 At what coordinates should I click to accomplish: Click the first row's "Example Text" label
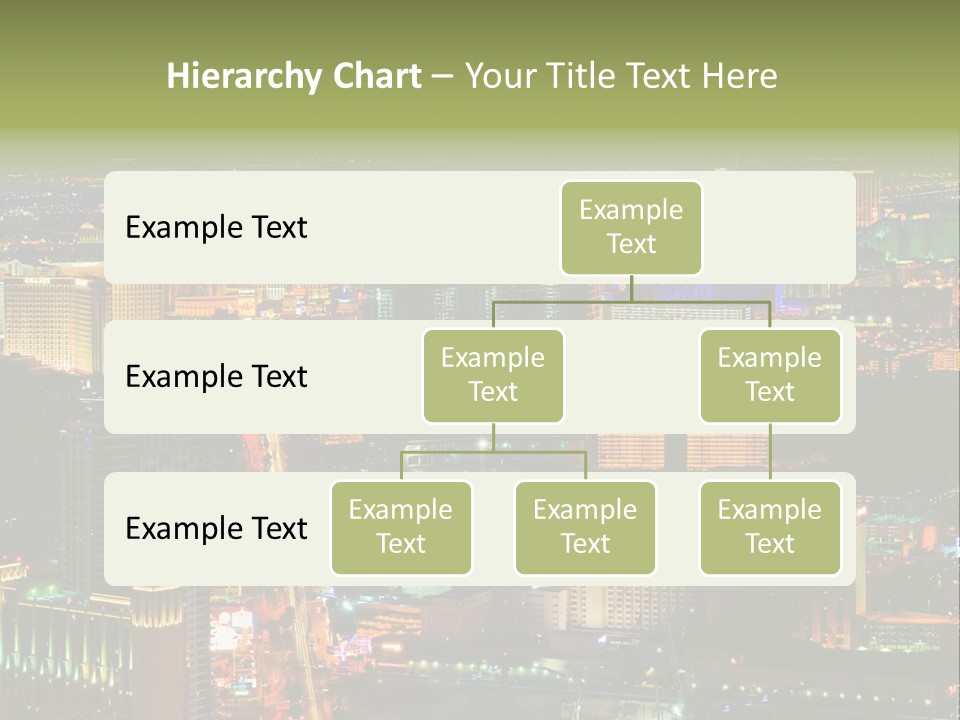[x=216, y=228]
